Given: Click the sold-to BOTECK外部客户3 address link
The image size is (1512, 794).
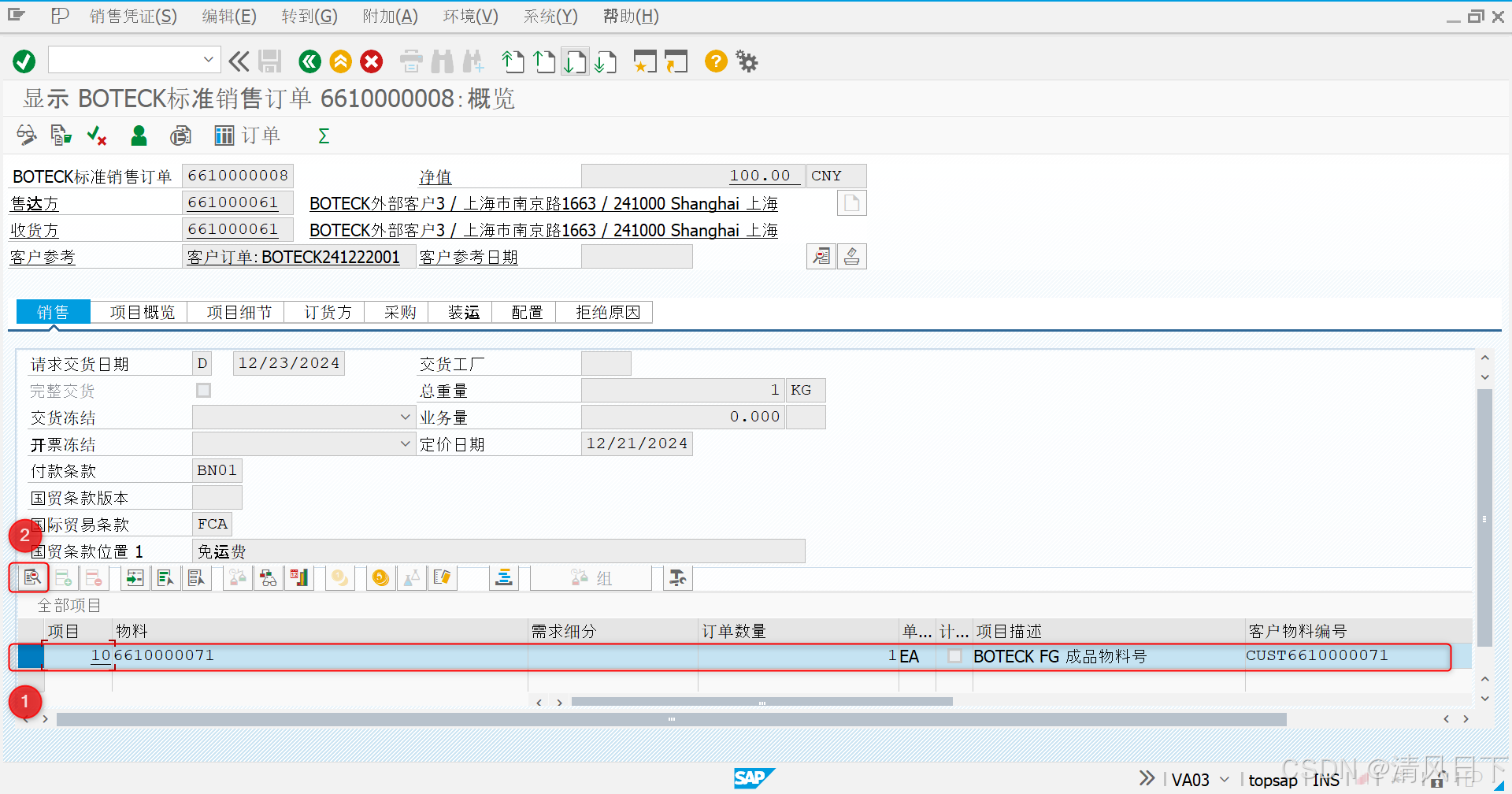Looking at the screenshot, I should [543, 204].
